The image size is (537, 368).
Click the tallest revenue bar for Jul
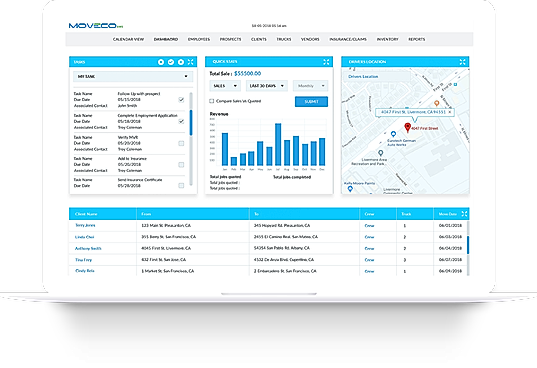pyautogui.click(x=278, y=144)
